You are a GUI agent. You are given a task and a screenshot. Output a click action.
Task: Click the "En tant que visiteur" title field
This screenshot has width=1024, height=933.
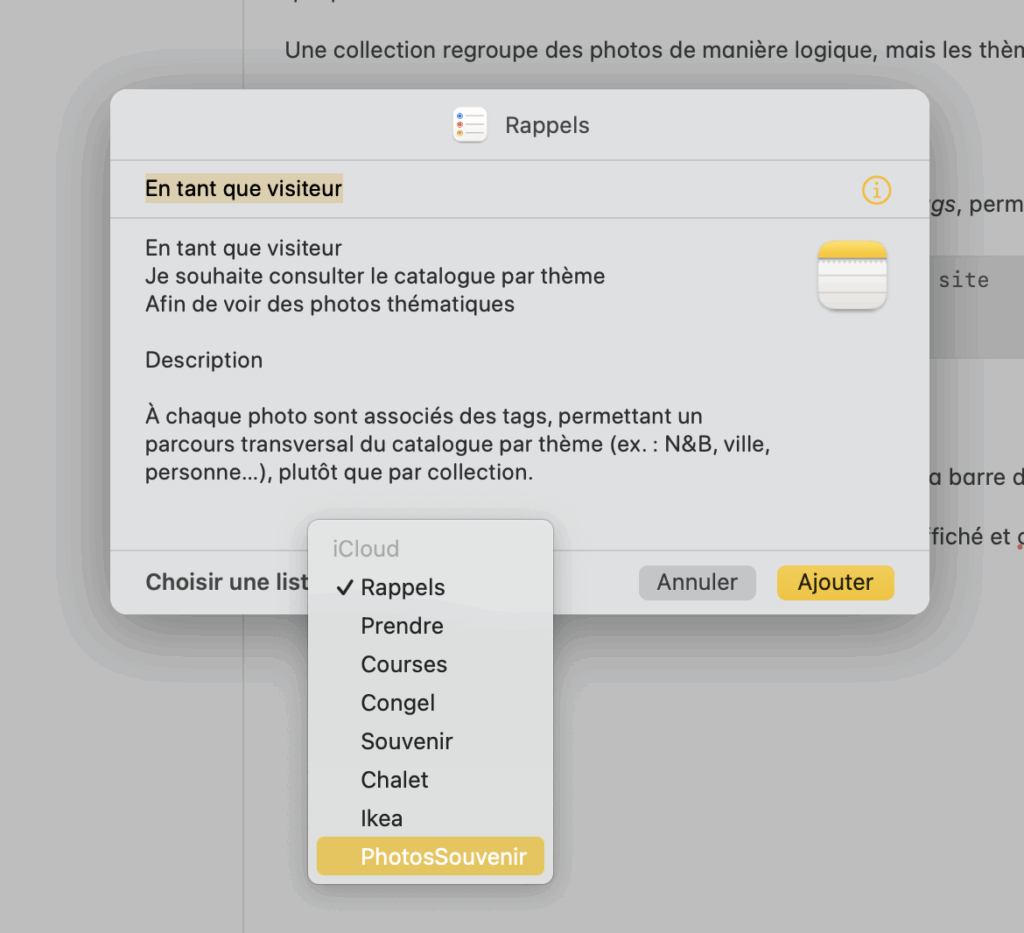click(244, 189)
